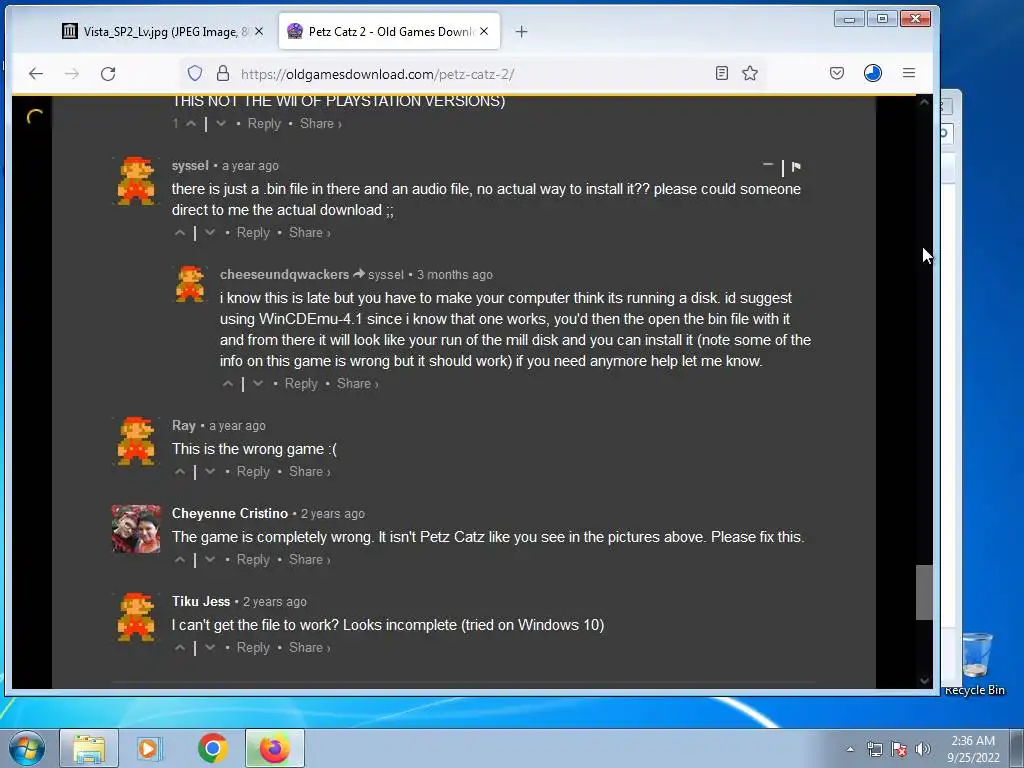Open Firefox hamburger application menu
1024x768 pixels.
coord(908,73)
